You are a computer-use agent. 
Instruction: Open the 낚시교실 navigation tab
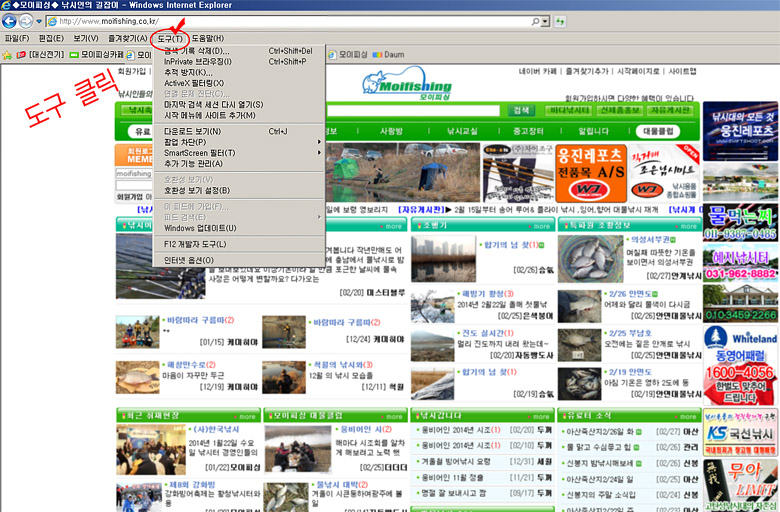pyautogui.click(x=462, y=131)
